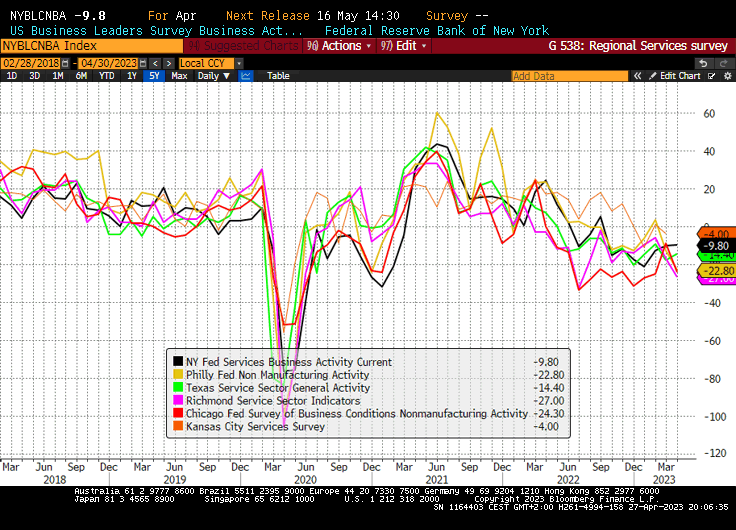This screenshot has width=736, height=530.
Task: Click magenta Richmond Service Sector legend swatch
Action: click(x=178, y=400)
